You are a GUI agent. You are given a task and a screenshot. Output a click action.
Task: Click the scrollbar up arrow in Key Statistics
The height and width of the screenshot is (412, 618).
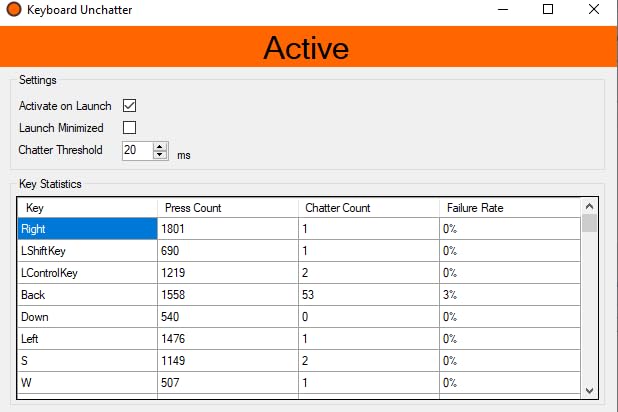(x=589, y=206)
